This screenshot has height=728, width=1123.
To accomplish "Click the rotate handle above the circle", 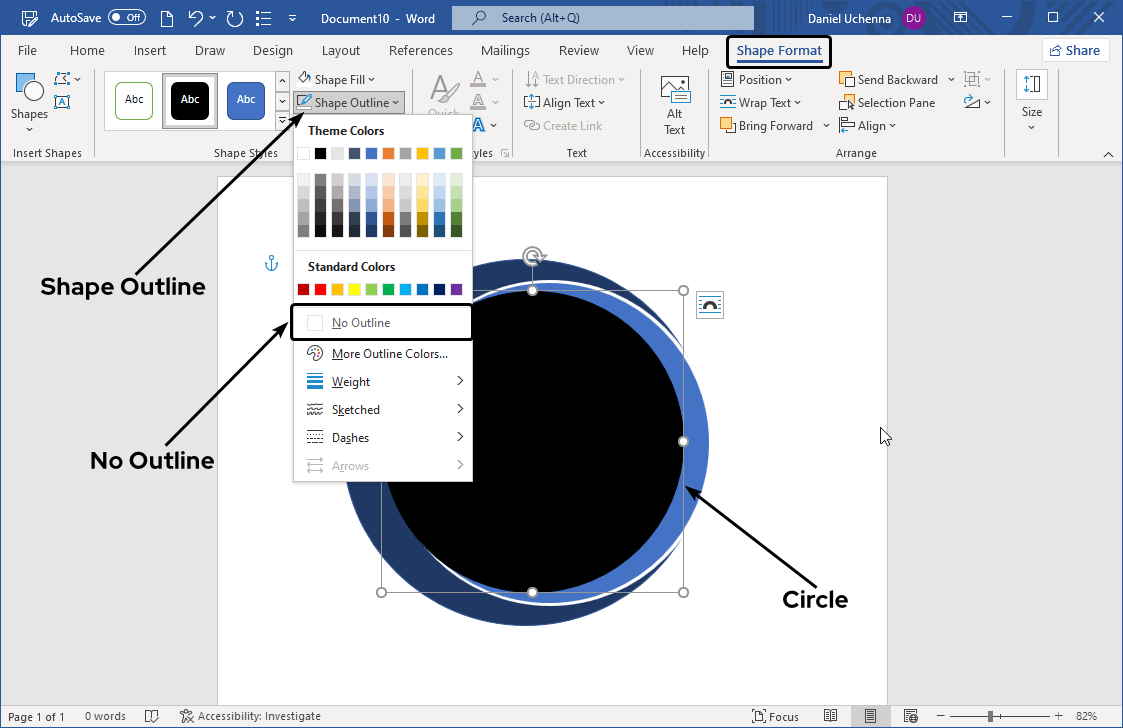I will [533, 256].
